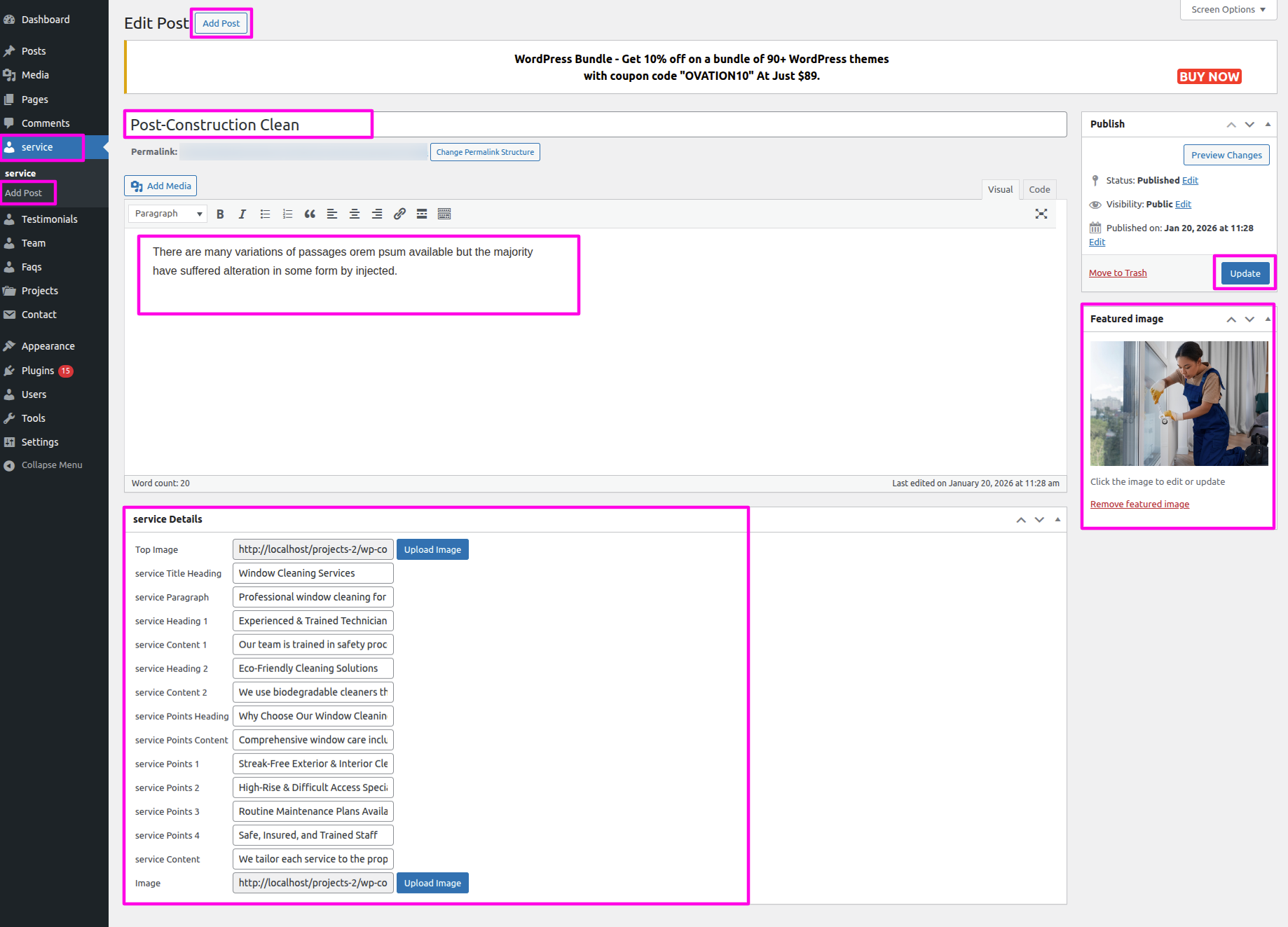Screen dimensions: 1288x927
Task: Insert a bulleted list
Action: click(265, 214)
